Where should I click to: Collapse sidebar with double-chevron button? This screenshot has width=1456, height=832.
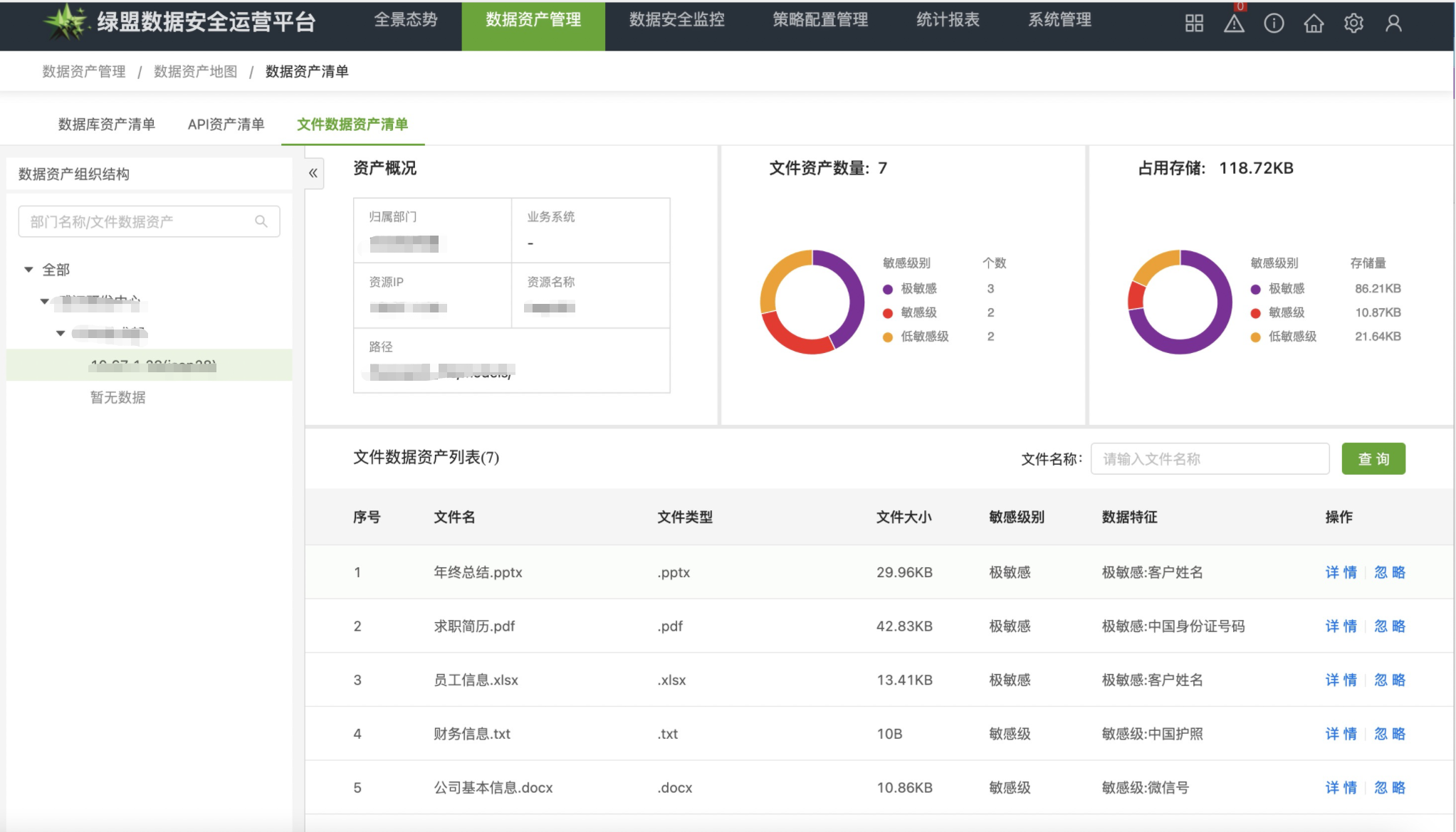tap(313, 173)
